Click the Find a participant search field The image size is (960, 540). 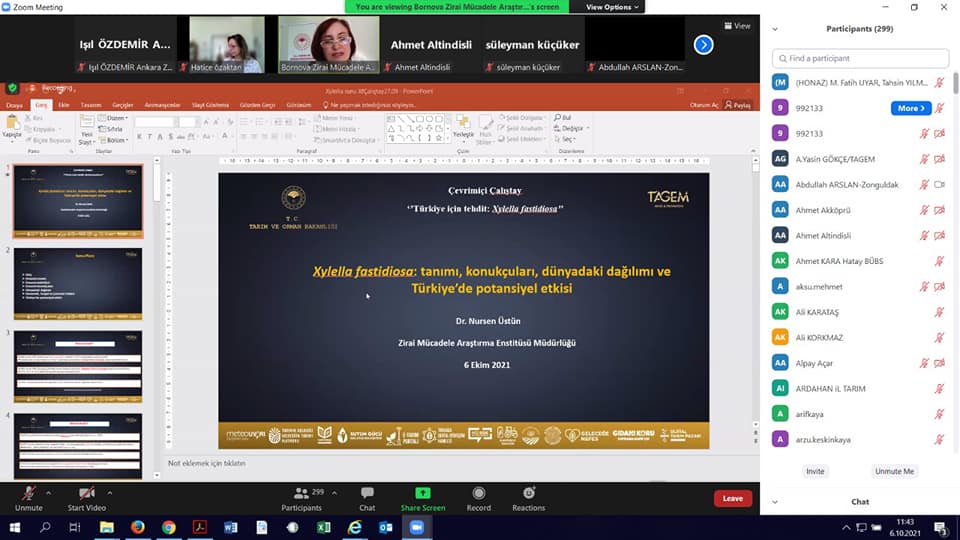860,58
